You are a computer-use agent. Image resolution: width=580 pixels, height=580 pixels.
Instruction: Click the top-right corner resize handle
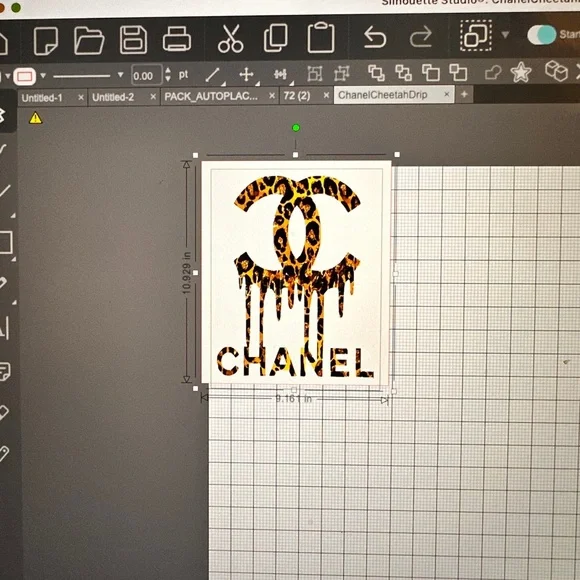point(397,155)
